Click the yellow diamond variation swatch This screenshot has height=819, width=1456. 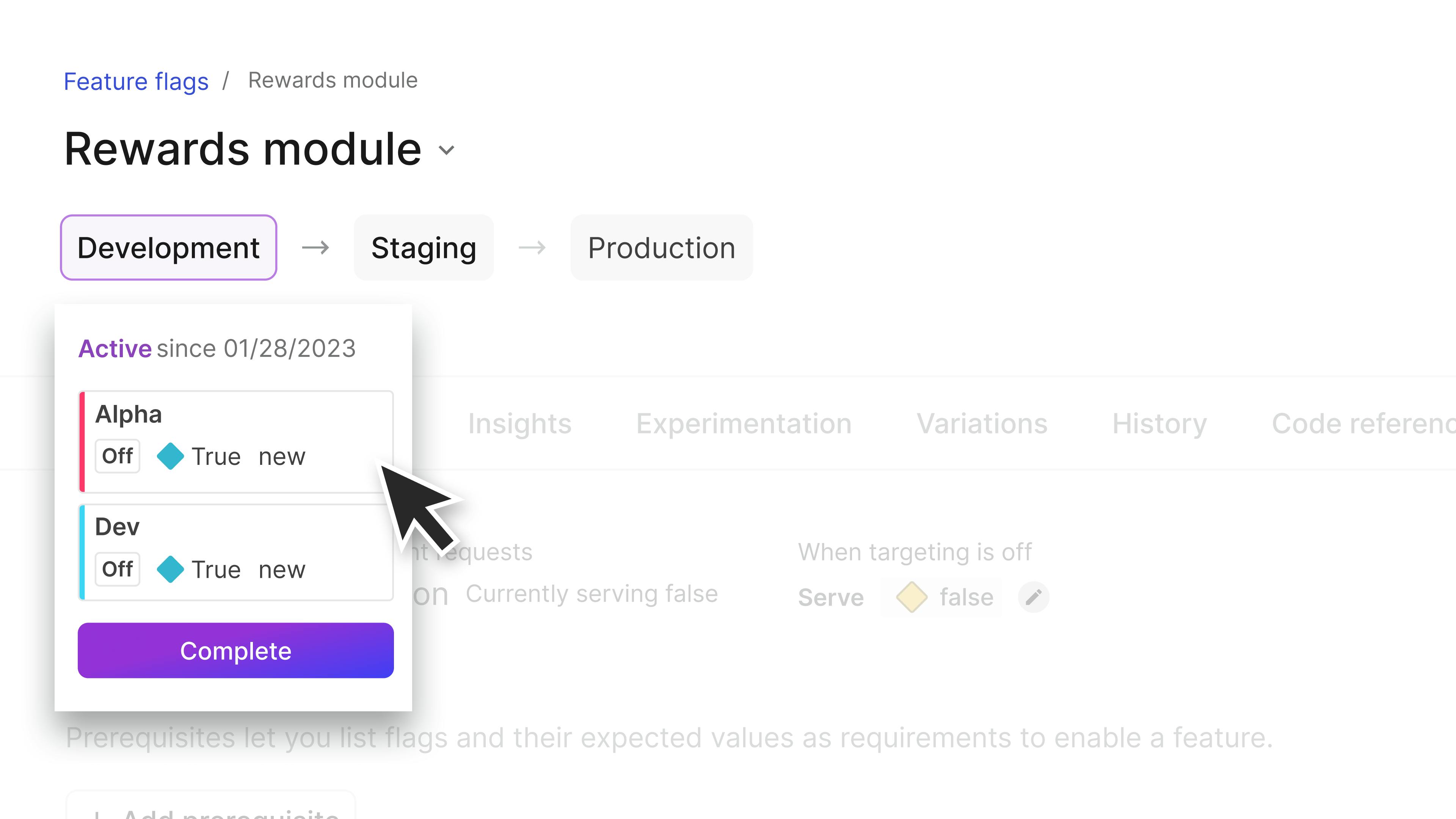click(911, 597)
